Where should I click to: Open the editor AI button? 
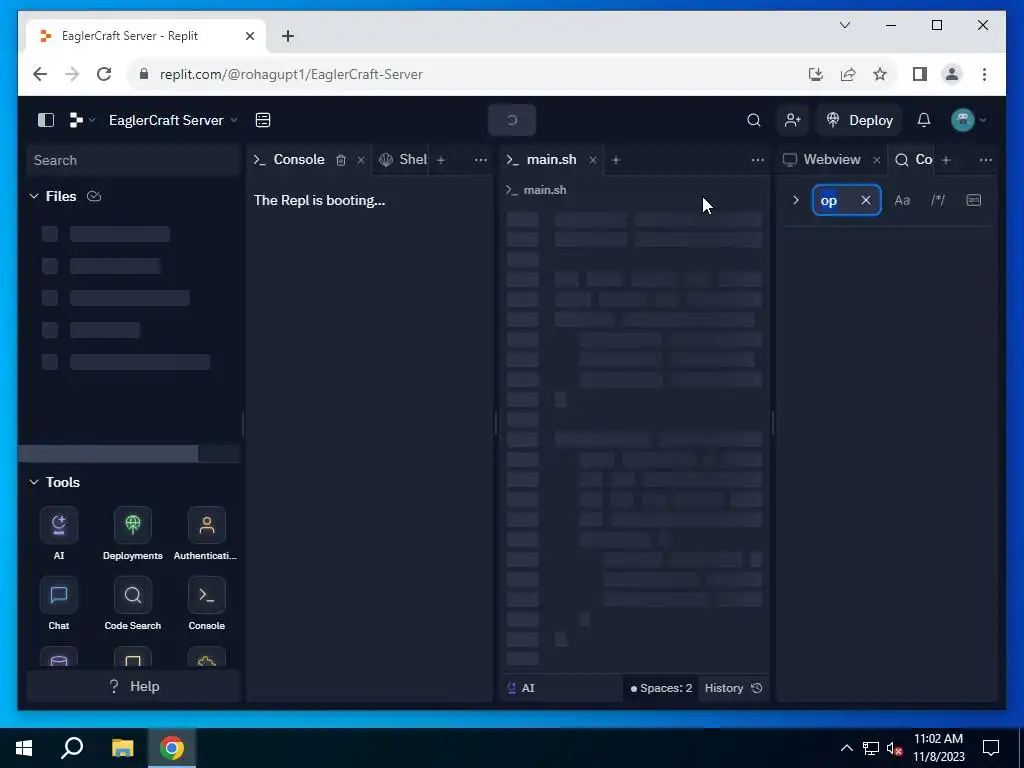click(x=521, y=688)
